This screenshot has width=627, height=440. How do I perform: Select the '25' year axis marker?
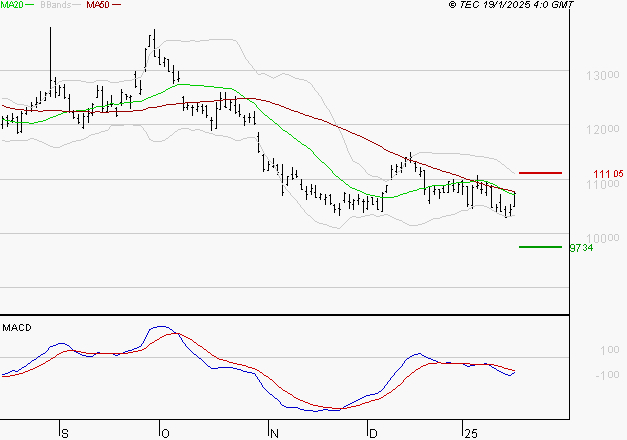pyautogui.click(x=469, y=432)
